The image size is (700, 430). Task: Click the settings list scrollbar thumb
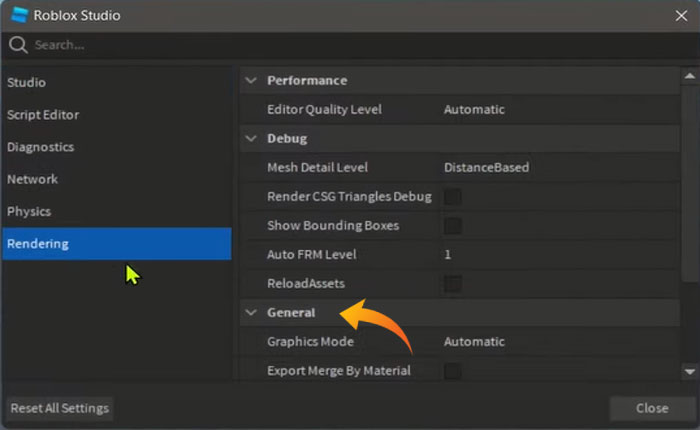point(690,183)
